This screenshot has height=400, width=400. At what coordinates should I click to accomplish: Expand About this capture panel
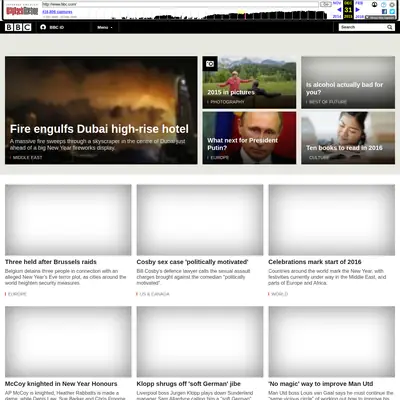[380, 17]
